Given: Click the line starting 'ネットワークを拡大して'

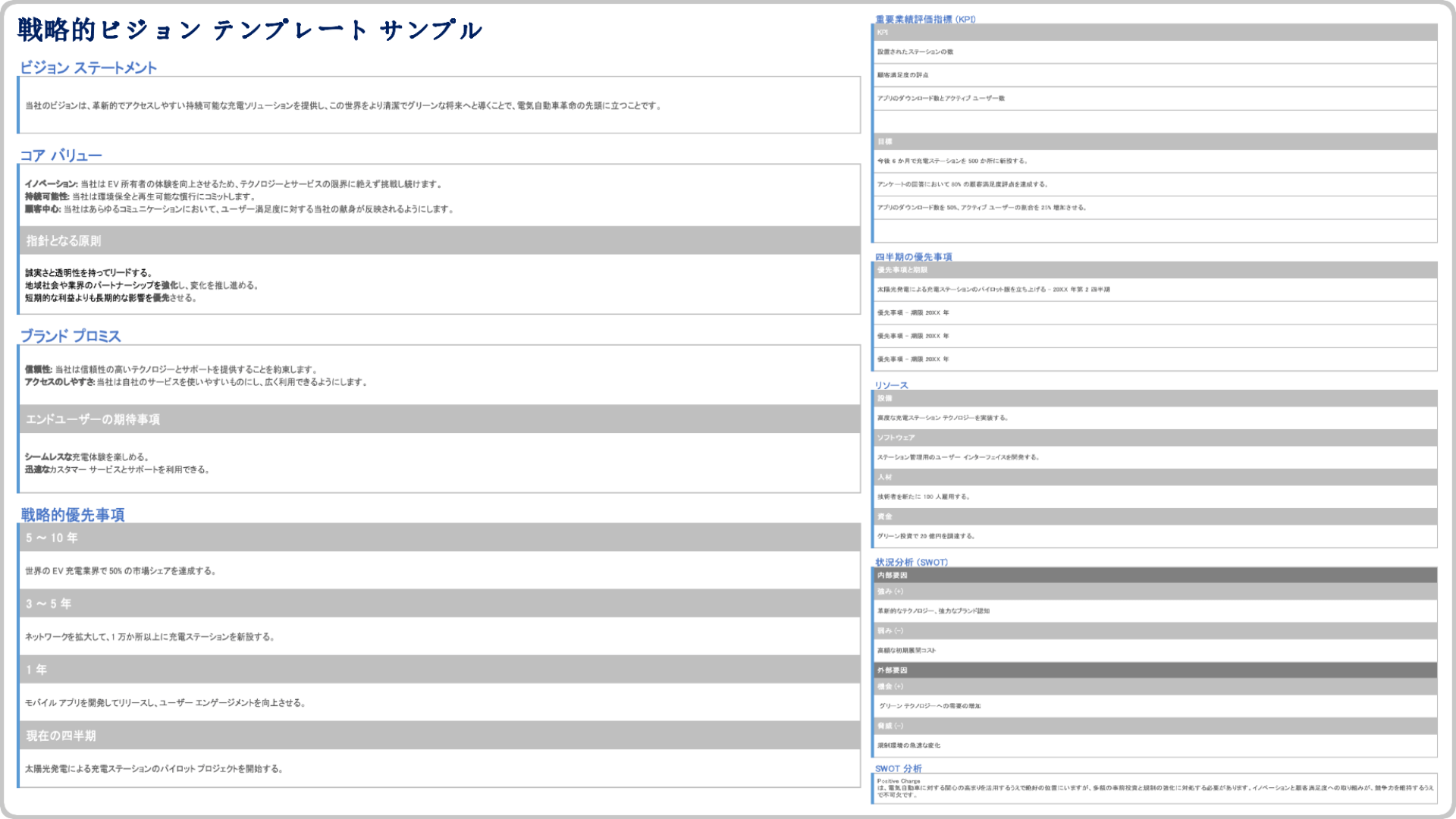Looking at the screenshot, I should [150, 637].
